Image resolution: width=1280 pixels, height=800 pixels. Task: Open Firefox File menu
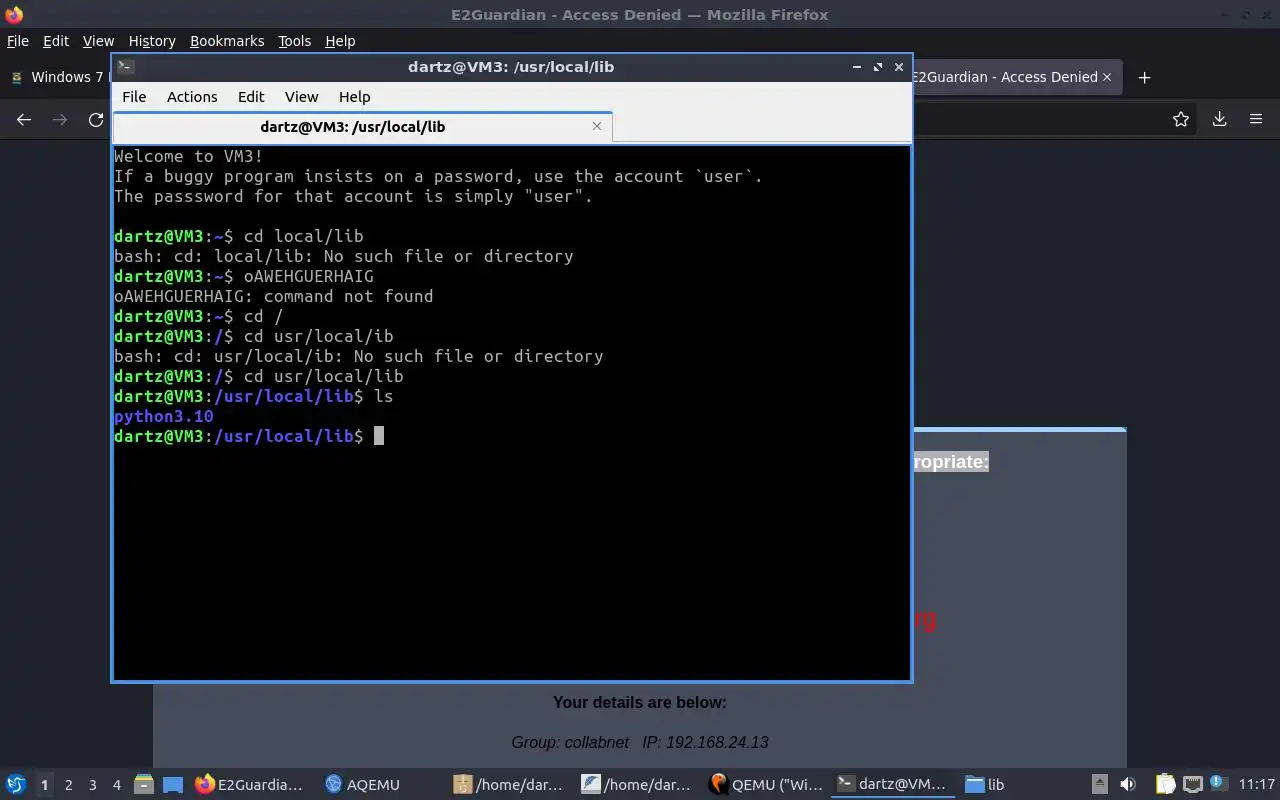(18, 41)
